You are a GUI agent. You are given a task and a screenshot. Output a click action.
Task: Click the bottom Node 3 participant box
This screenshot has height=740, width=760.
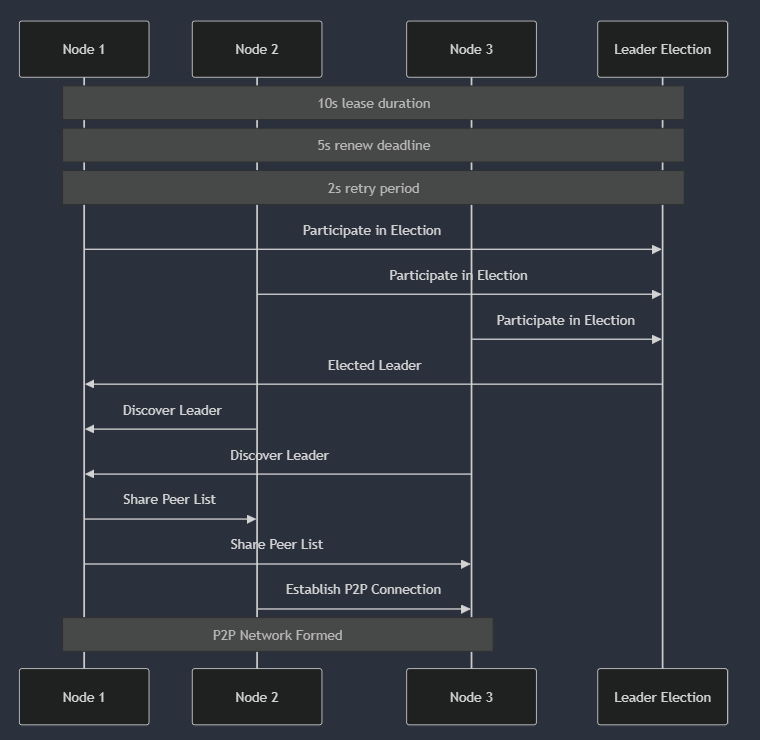click(x=471, y=697)
